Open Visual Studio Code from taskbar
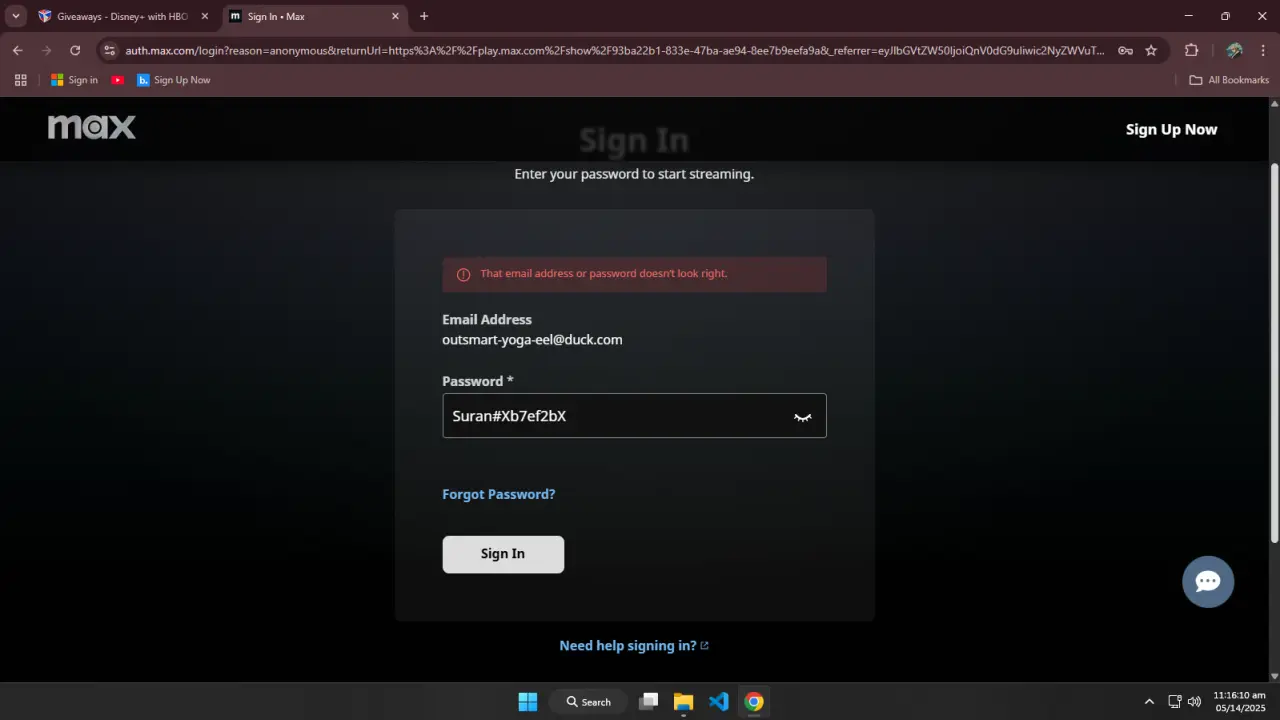 (719, 702)
